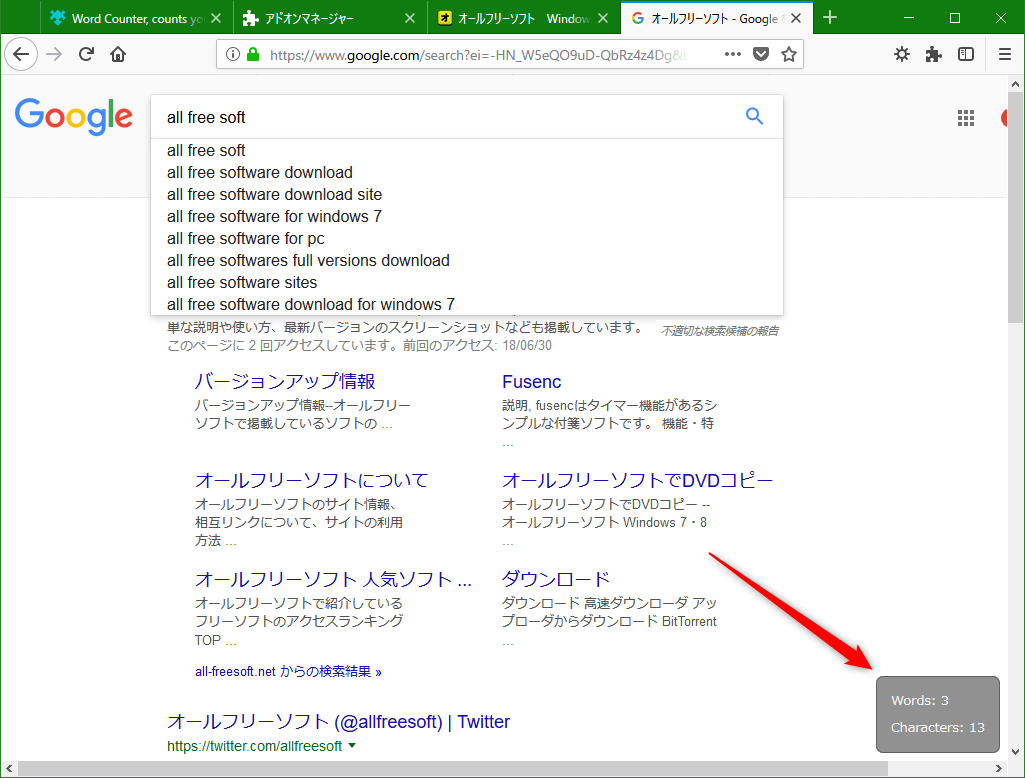The image size is (1025, 778).
Task: Click 不適切な検索候補の報告 link
Action: pyautogui.click(x=720, y=331)
